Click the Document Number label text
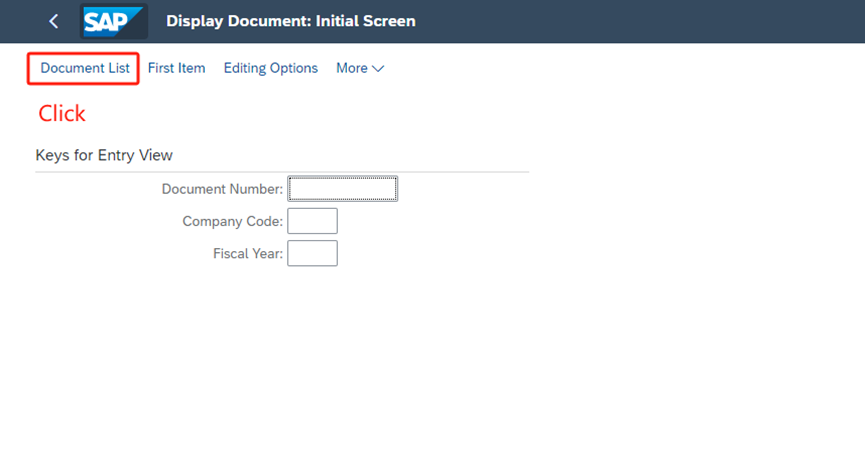This screenshot has width=865, height=457. click(222, 188)
